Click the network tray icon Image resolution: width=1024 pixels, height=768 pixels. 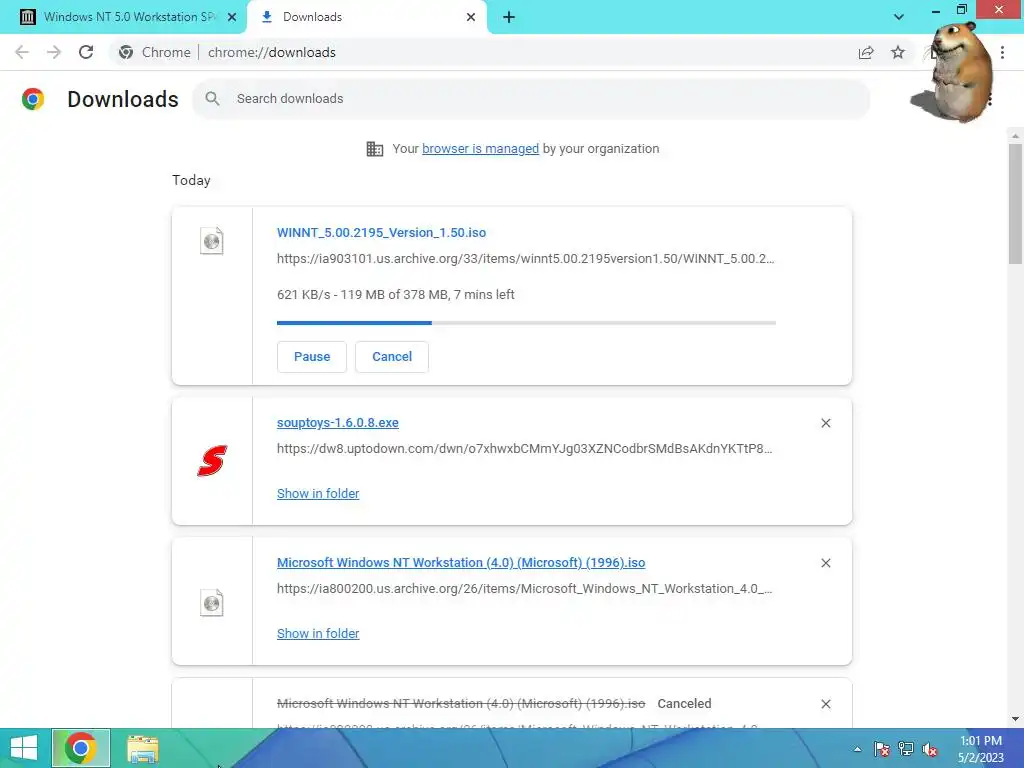click(x=906, y=749)
